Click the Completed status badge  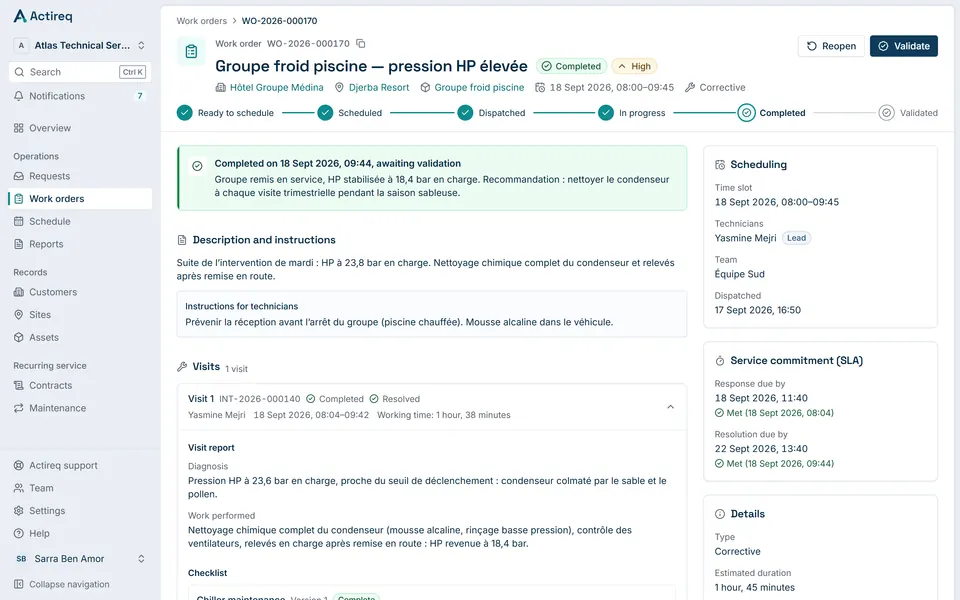(x=571, y=66)
